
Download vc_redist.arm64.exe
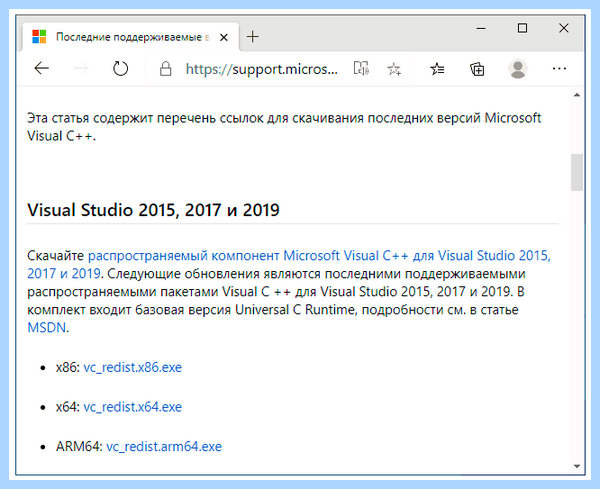[x=164, y=447]
